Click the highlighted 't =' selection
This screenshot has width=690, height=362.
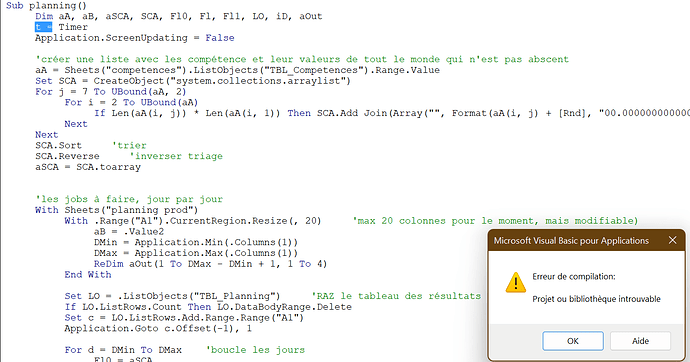(44, 27)
